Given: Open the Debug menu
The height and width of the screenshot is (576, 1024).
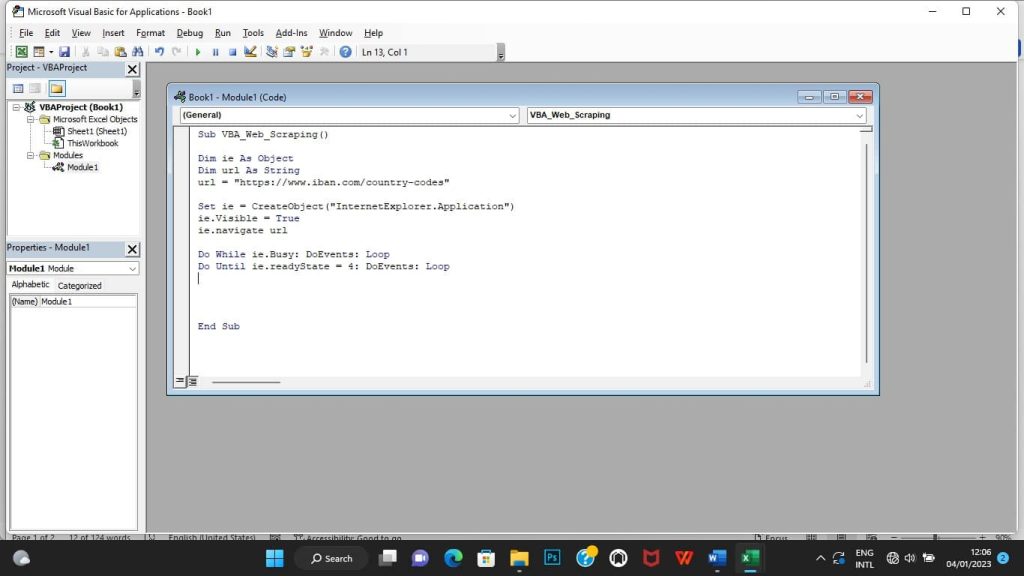Looking at the screenshot, I should tap(189, 33).
